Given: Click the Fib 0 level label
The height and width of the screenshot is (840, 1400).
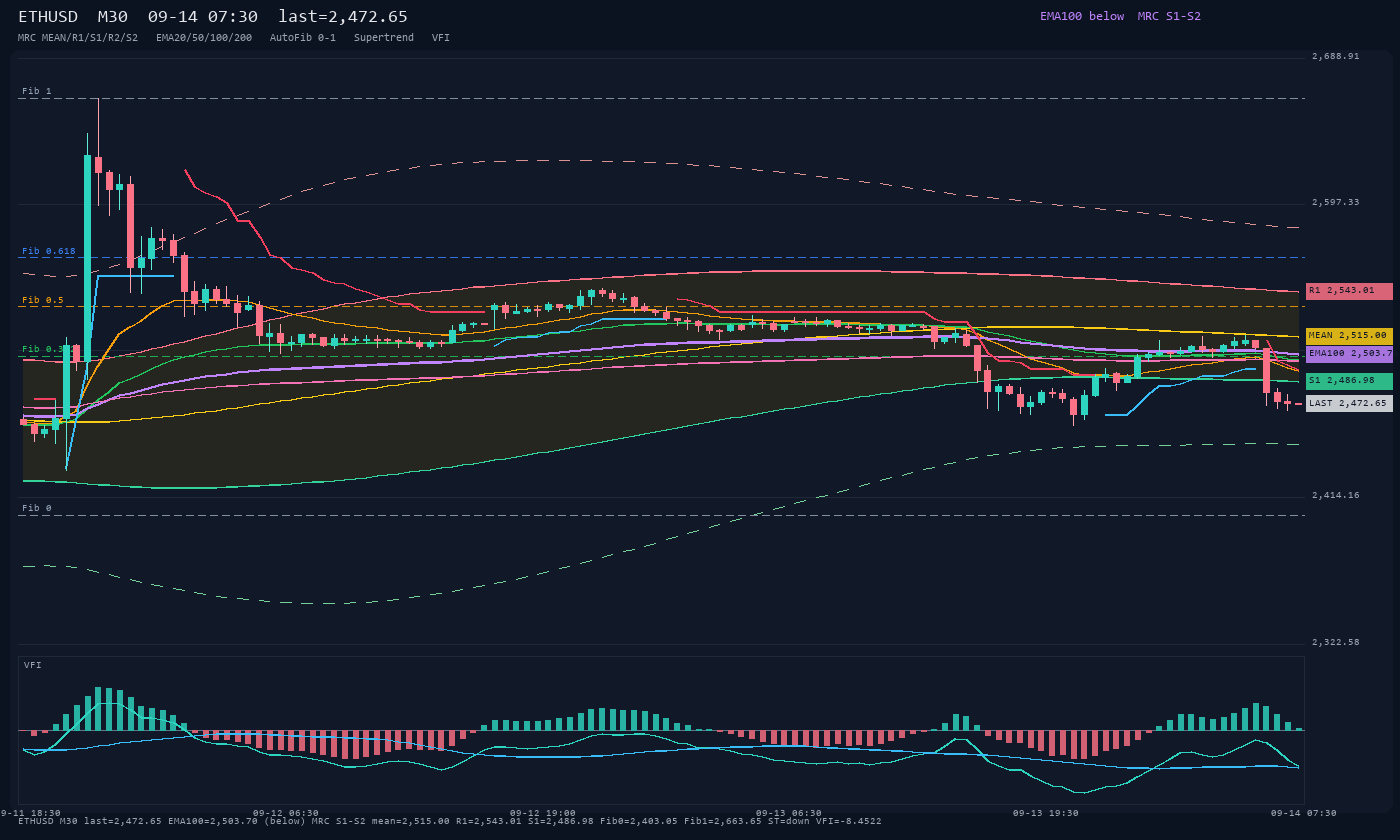Looking at the screenshot, I should click(37, 508).
